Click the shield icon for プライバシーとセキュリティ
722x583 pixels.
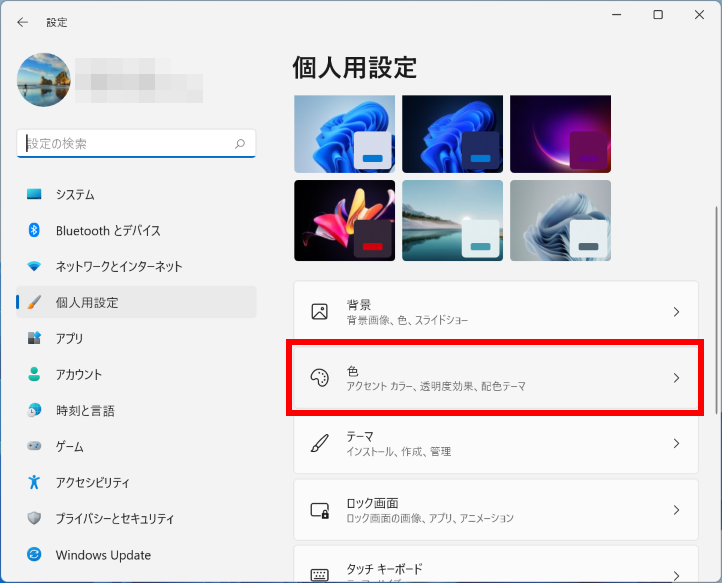point(34,518)
